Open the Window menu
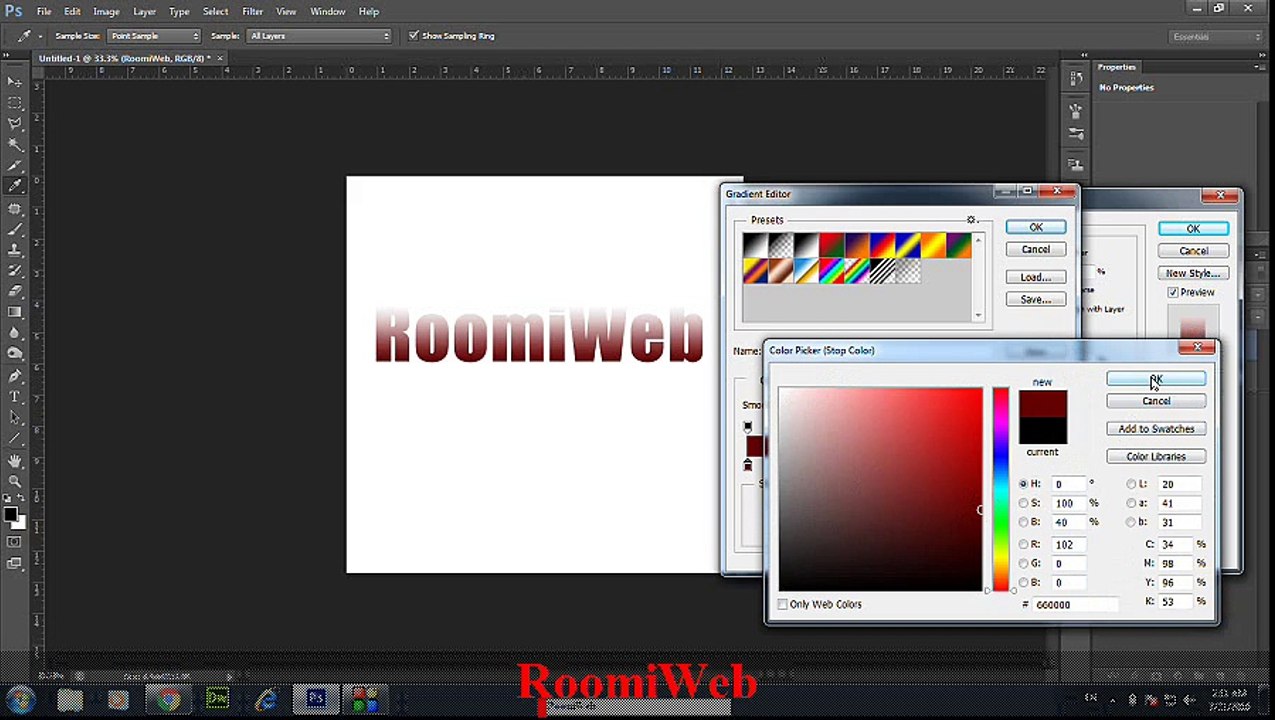Screen dimensions: 1275x720 pos(327,11)
